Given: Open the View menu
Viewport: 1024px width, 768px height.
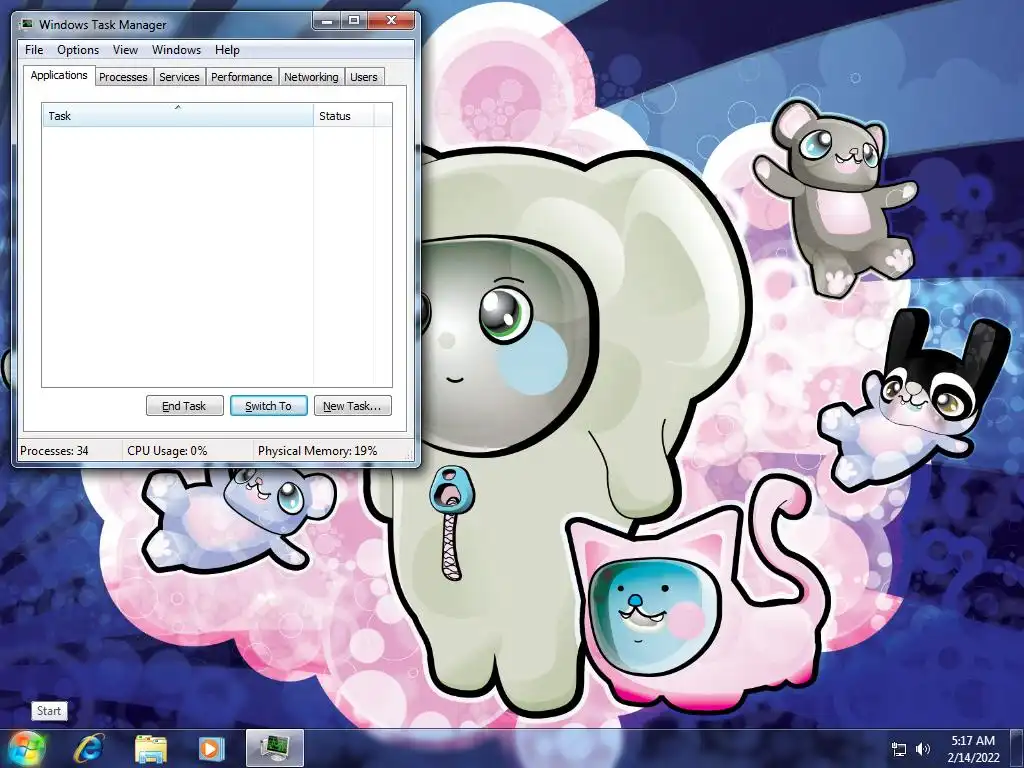Looking at the screenshot, I should [x=125, y=50].
